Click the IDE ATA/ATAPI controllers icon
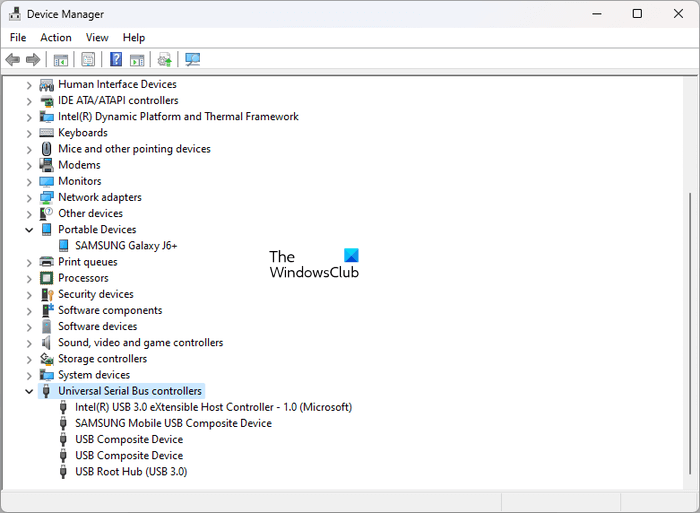Screen dimensions: 700x513 pos(46,100)
